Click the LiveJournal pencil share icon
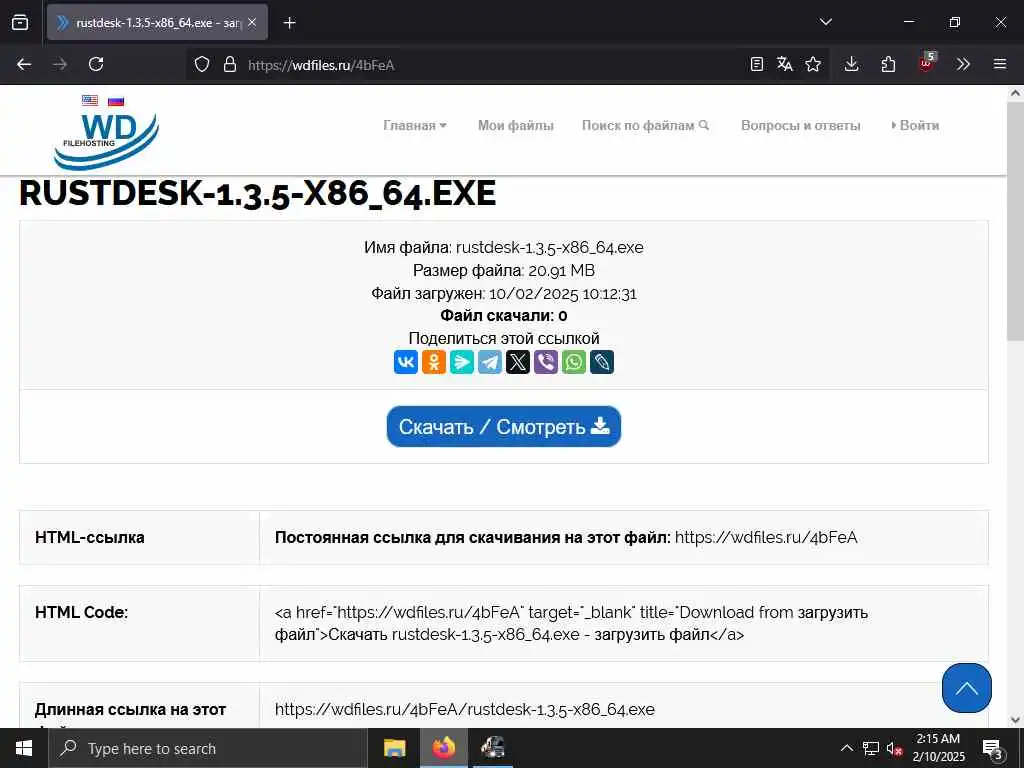 click(x=602, y=362)
